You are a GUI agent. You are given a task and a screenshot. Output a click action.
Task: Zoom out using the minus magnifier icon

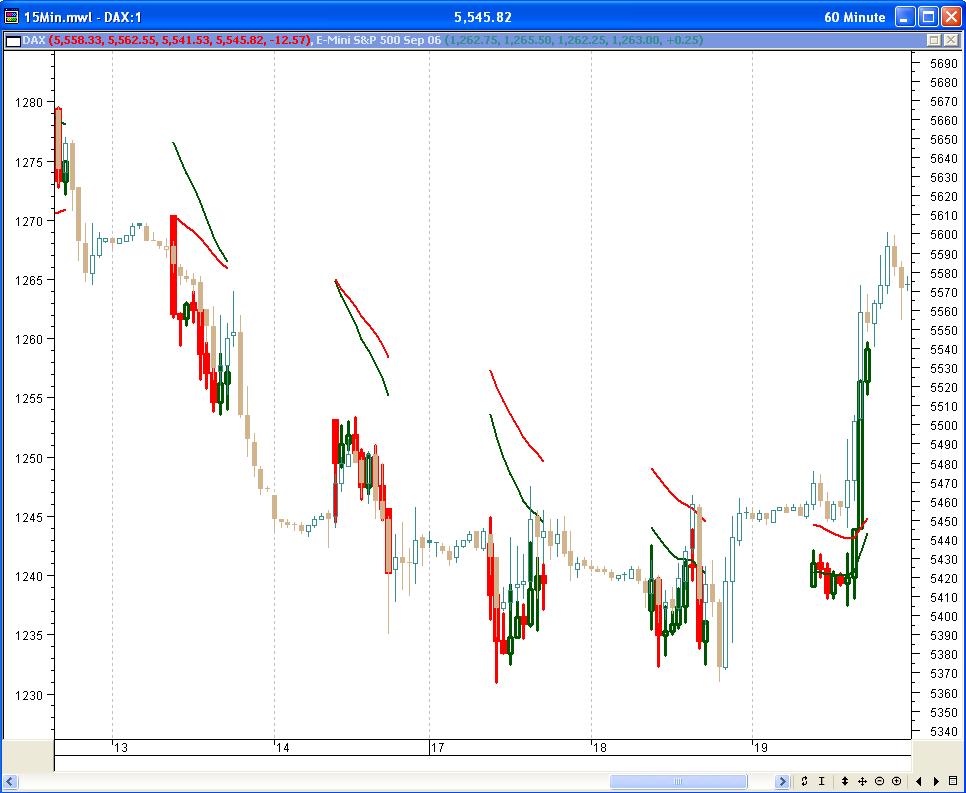[x=881, y=781]
